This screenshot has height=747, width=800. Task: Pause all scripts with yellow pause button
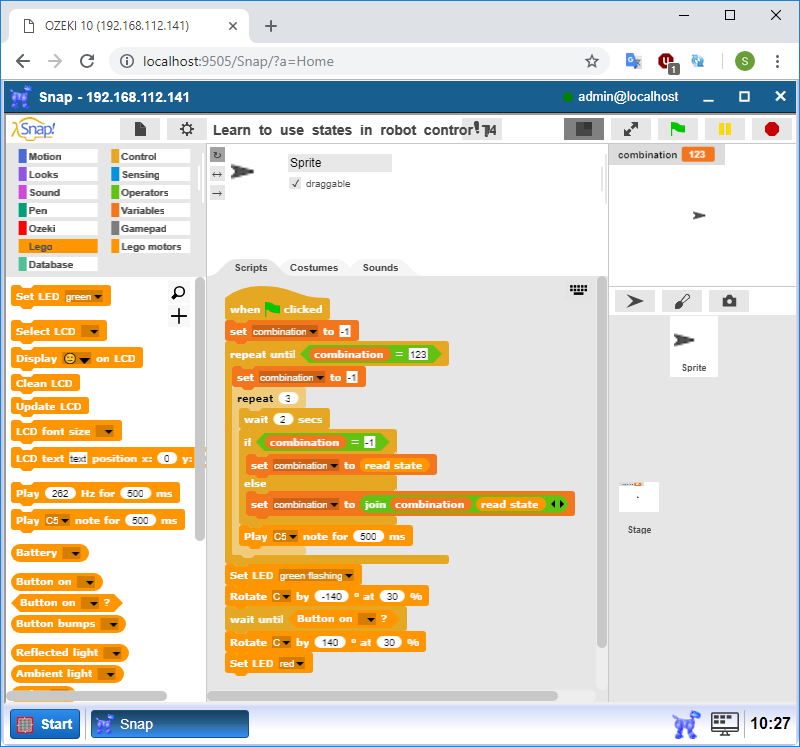(x=724, y=129)
